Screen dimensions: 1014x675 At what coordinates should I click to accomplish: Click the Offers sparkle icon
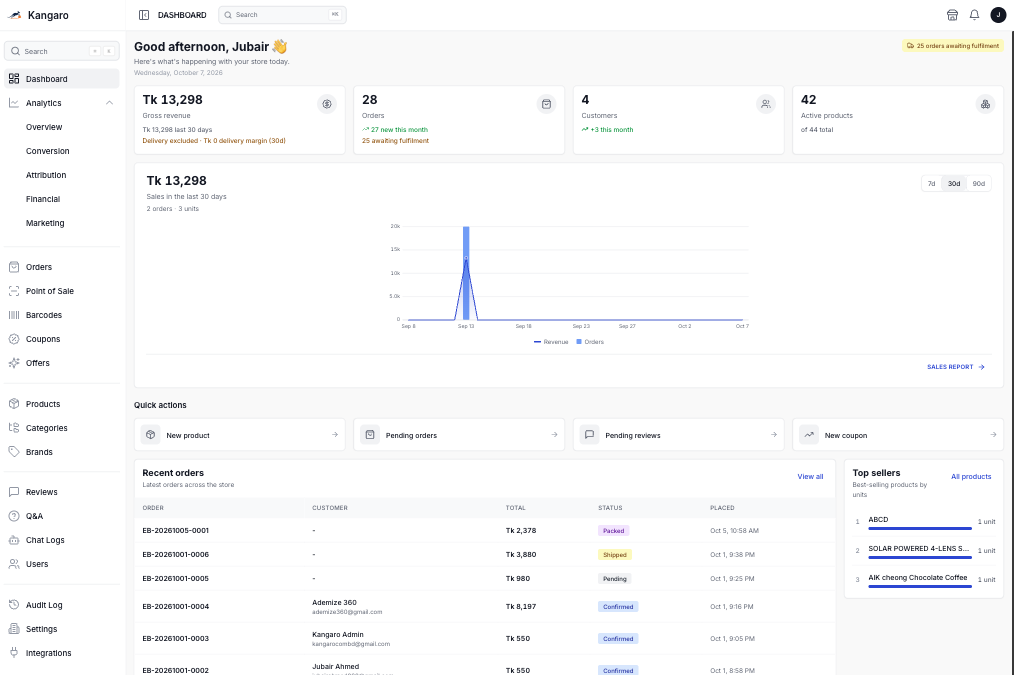pyautogui.click(x=14, y=363)
